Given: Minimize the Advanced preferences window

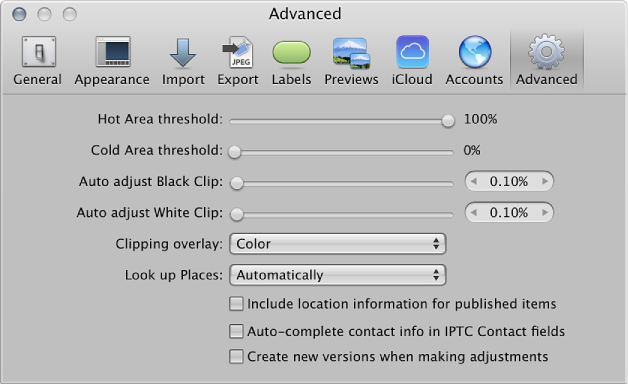Looking at the screenshot, I should (44, 14).
